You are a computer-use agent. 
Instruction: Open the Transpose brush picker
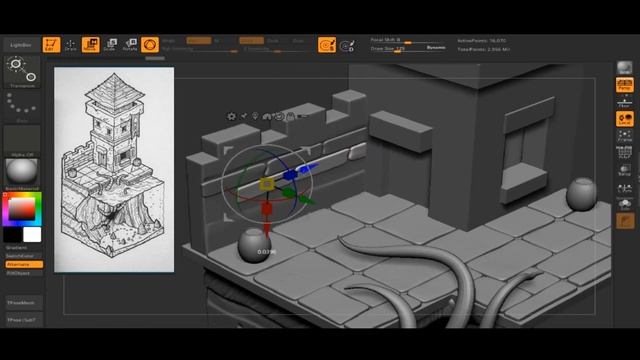pos(22,72)
